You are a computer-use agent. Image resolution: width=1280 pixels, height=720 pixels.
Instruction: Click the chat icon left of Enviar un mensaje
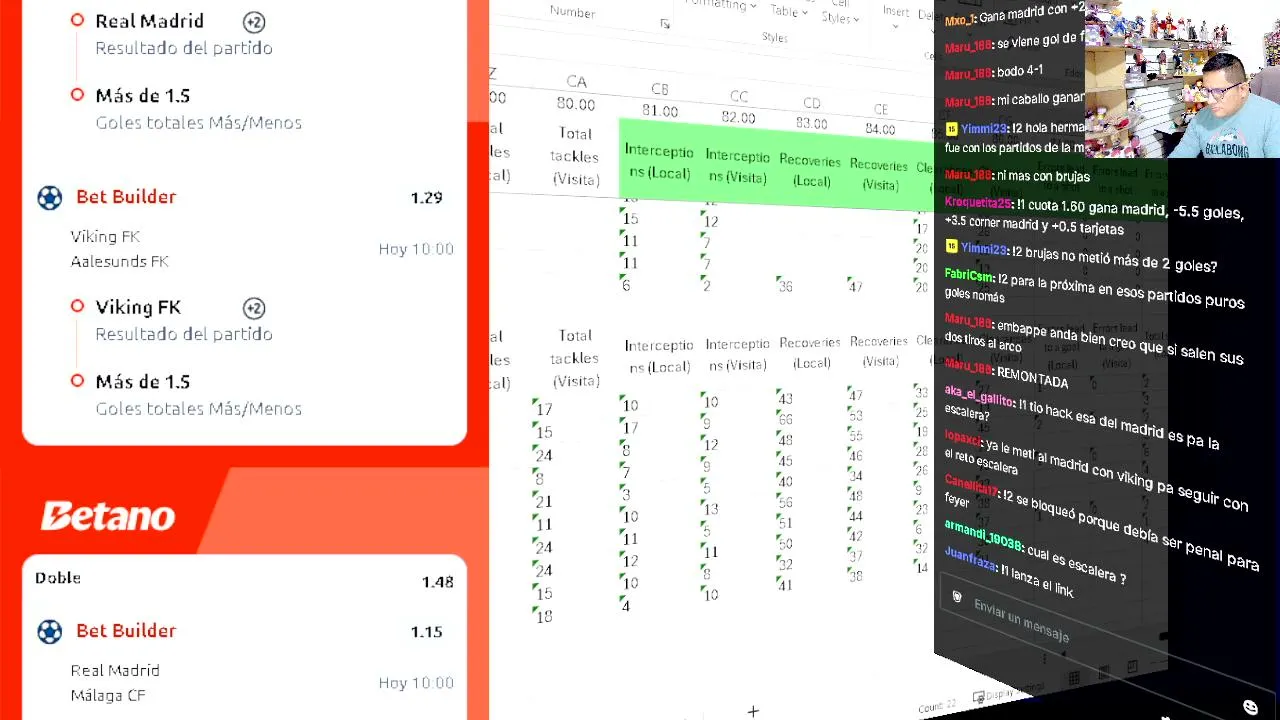pyautogui.click(x=957, y=597)
